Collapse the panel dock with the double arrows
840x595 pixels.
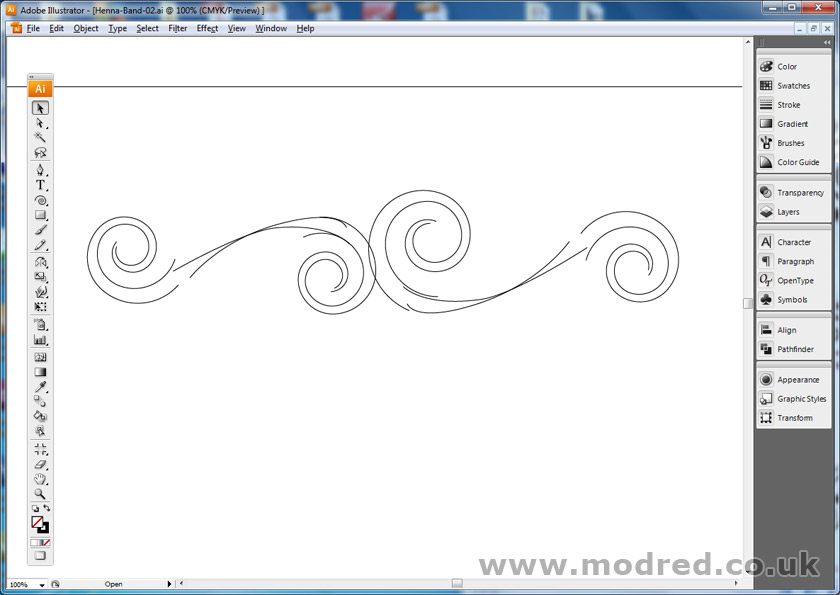[827, 42]
